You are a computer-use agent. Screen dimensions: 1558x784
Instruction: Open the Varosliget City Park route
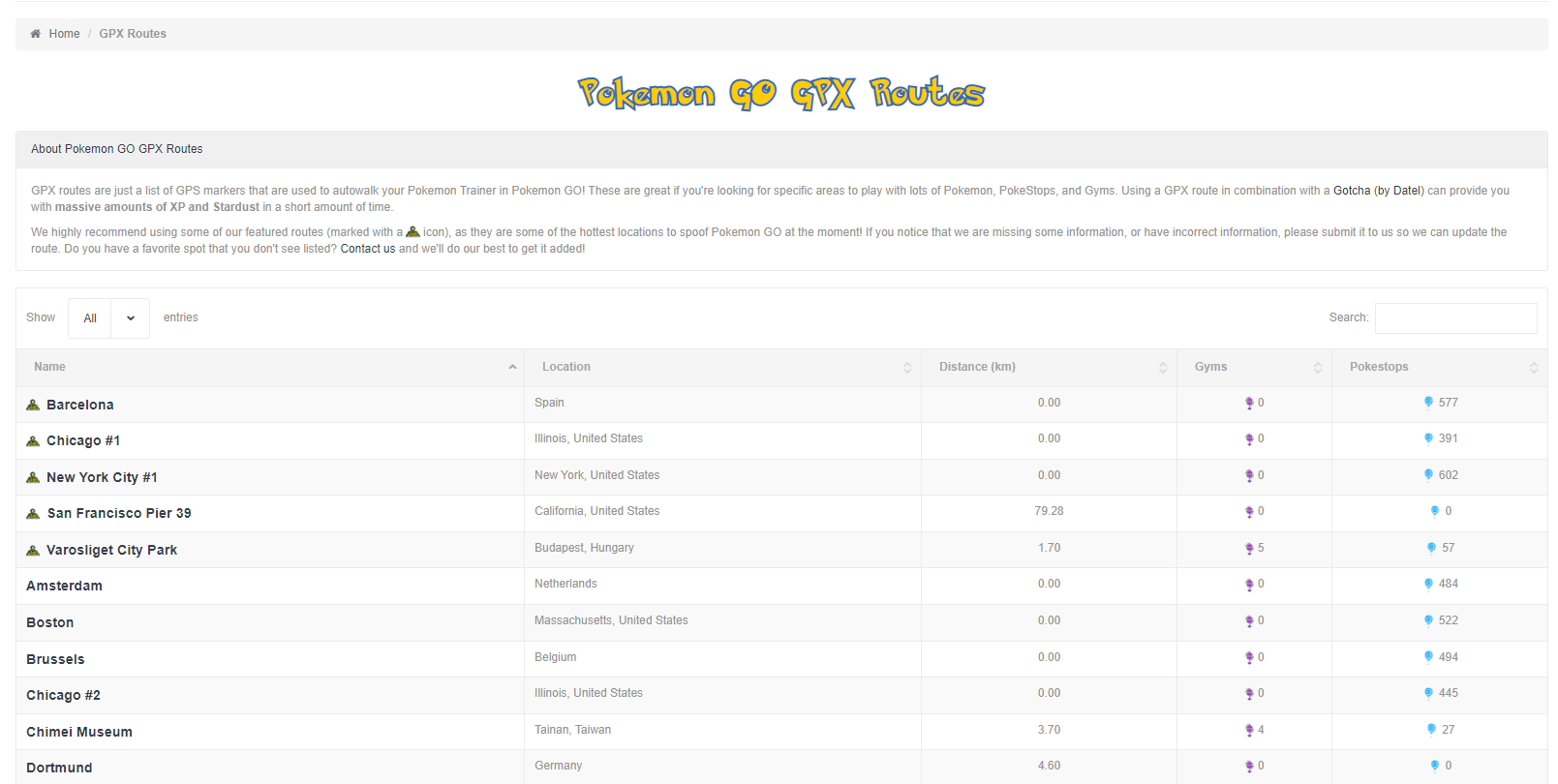(111, 551)
